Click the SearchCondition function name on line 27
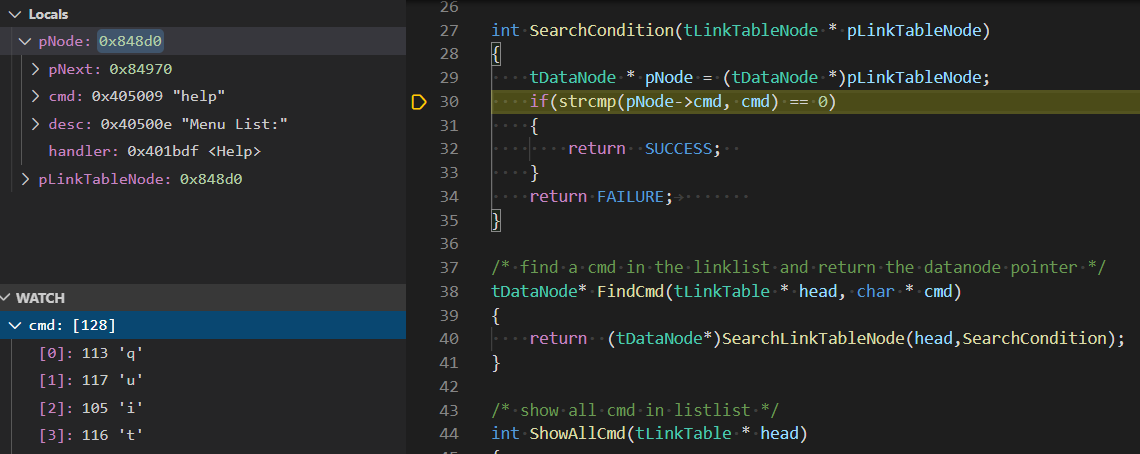 point(603,31)
